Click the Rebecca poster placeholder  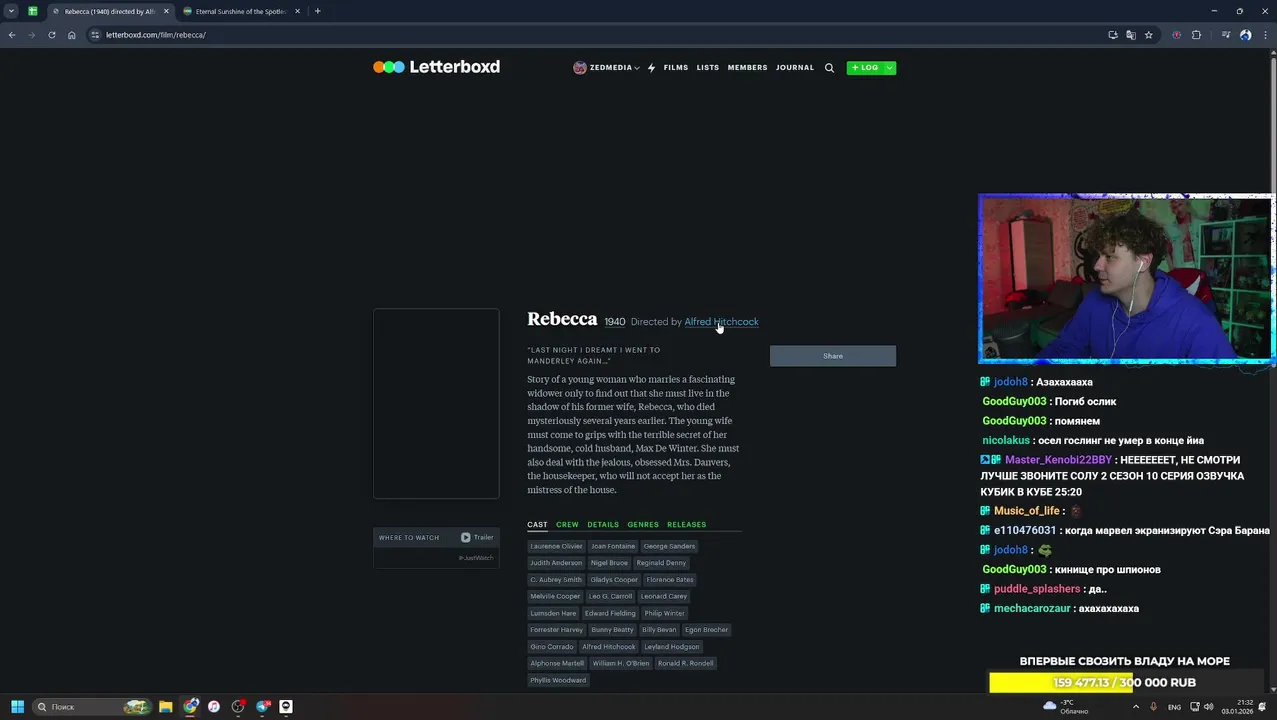[x=436, y=403]
